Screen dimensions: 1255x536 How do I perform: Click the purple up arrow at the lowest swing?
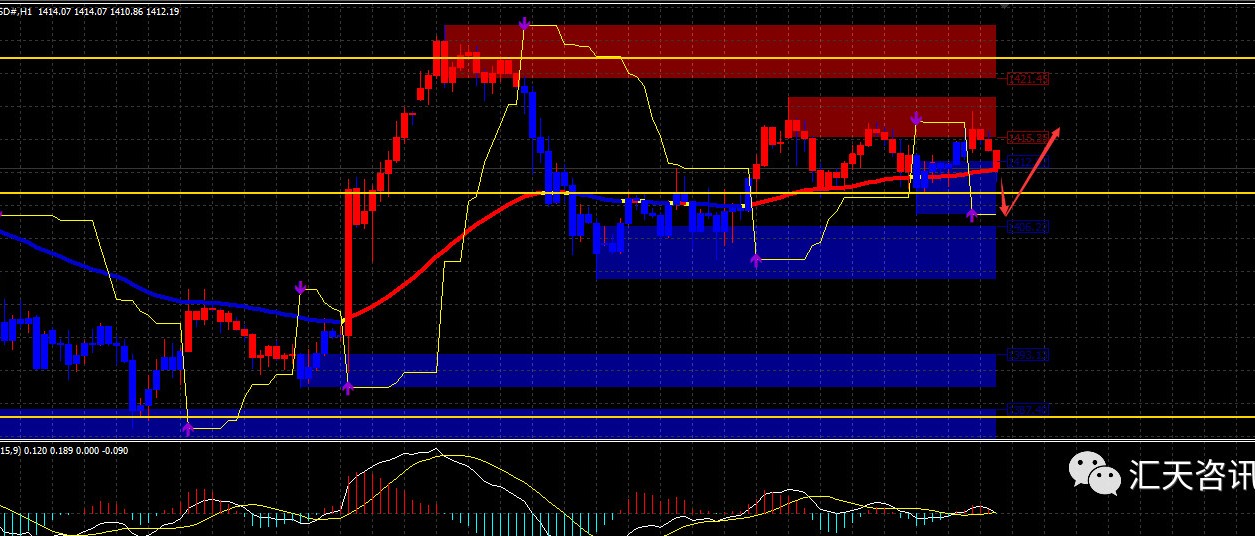tap(187, 428)
